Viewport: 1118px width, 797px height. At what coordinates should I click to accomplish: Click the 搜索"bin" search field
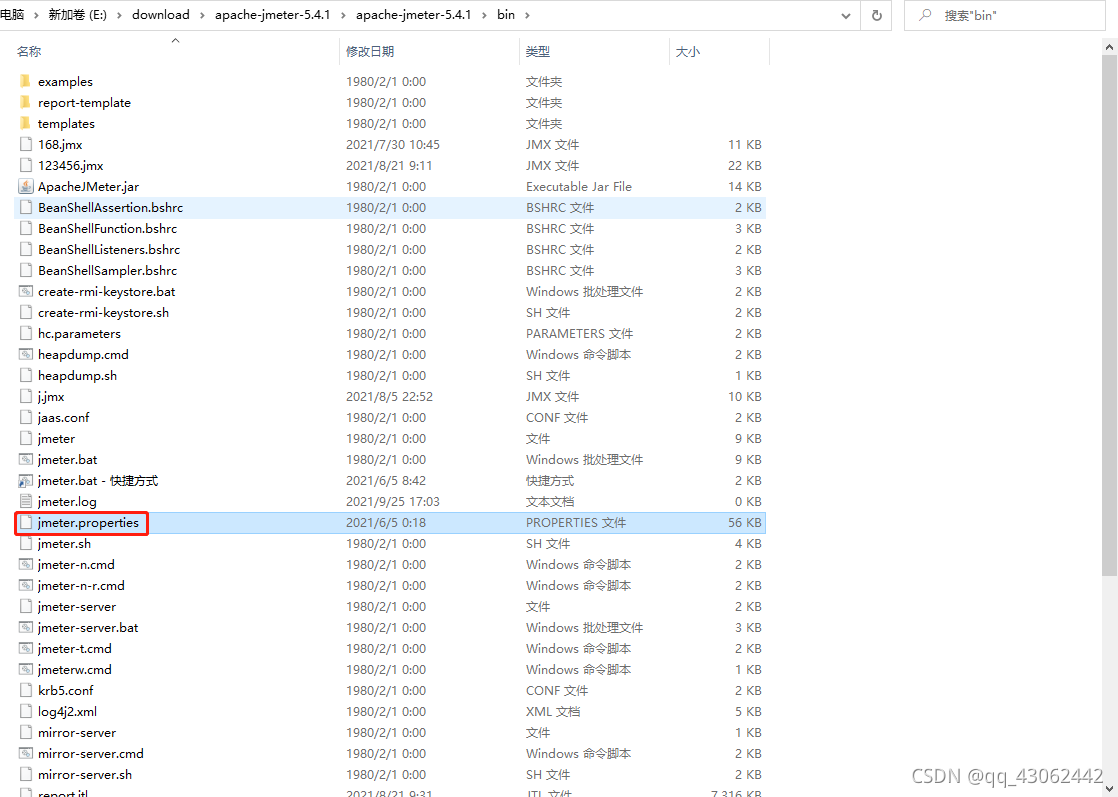coord(1005,15)
